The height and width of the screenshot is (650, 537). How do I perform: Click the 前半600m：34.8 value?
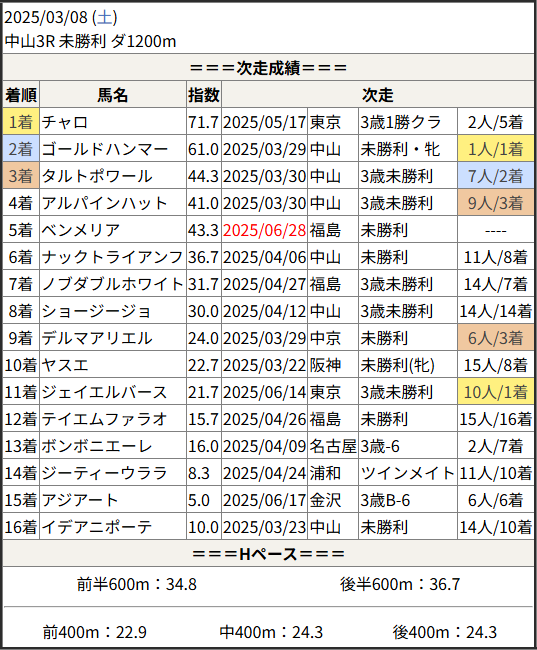tap(137, 584)
